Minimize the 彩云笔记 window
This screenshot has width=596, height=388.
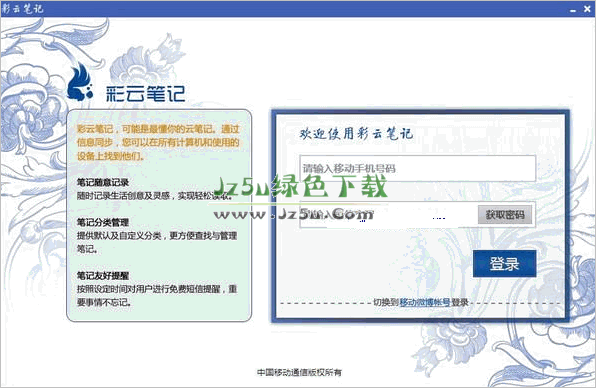coord(573,10)
